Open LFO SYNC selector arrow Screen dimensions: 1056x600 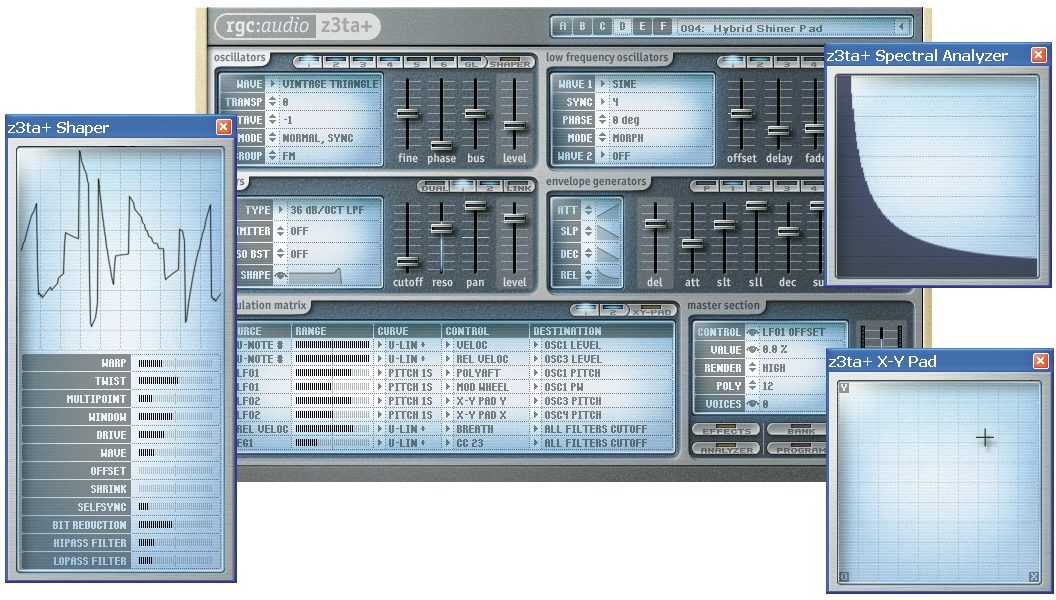(603, 102)
